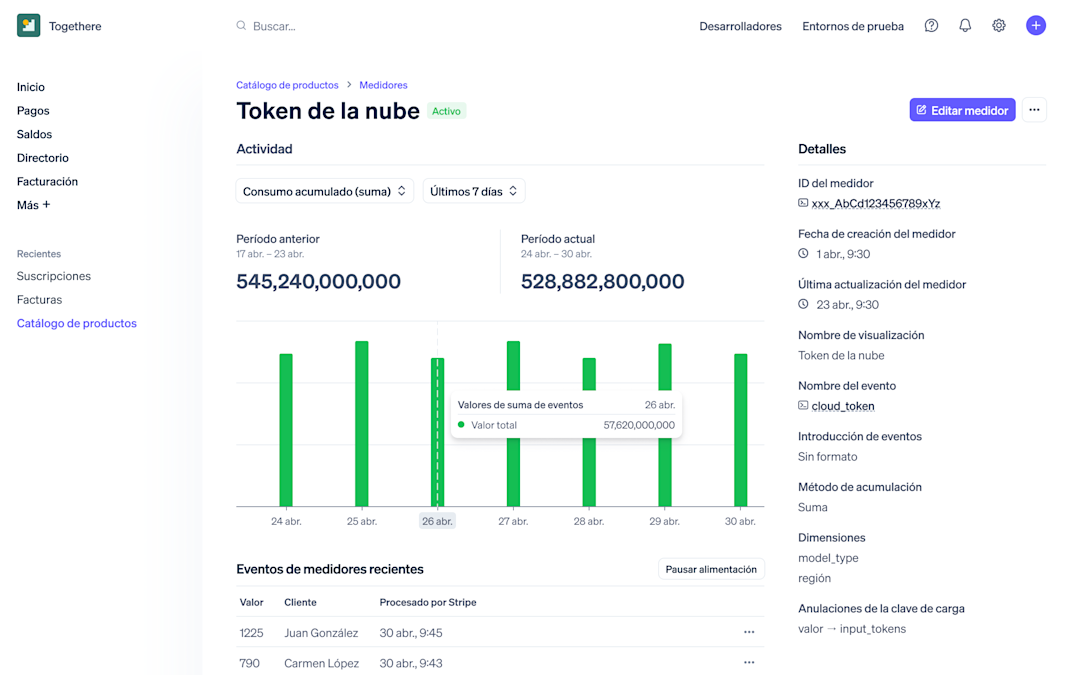
Task: Open the help question mark icon
Action: tap(931, 25)
